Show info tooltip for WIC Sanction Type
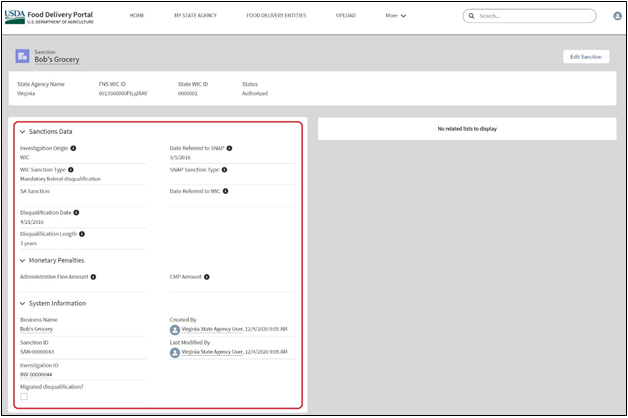Image resolution: width=628 pixels, height=418 pixels. (x=71, y=170)
